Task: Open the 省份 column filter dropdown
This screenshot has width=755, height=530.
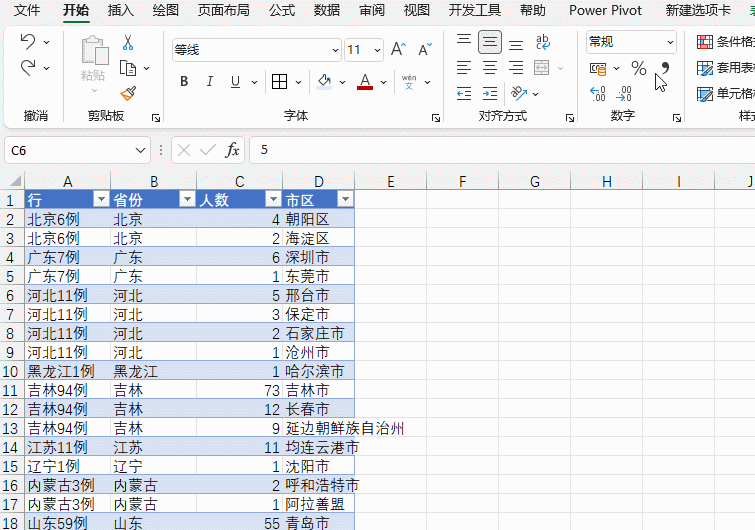Action: click(x=187, y=199)
